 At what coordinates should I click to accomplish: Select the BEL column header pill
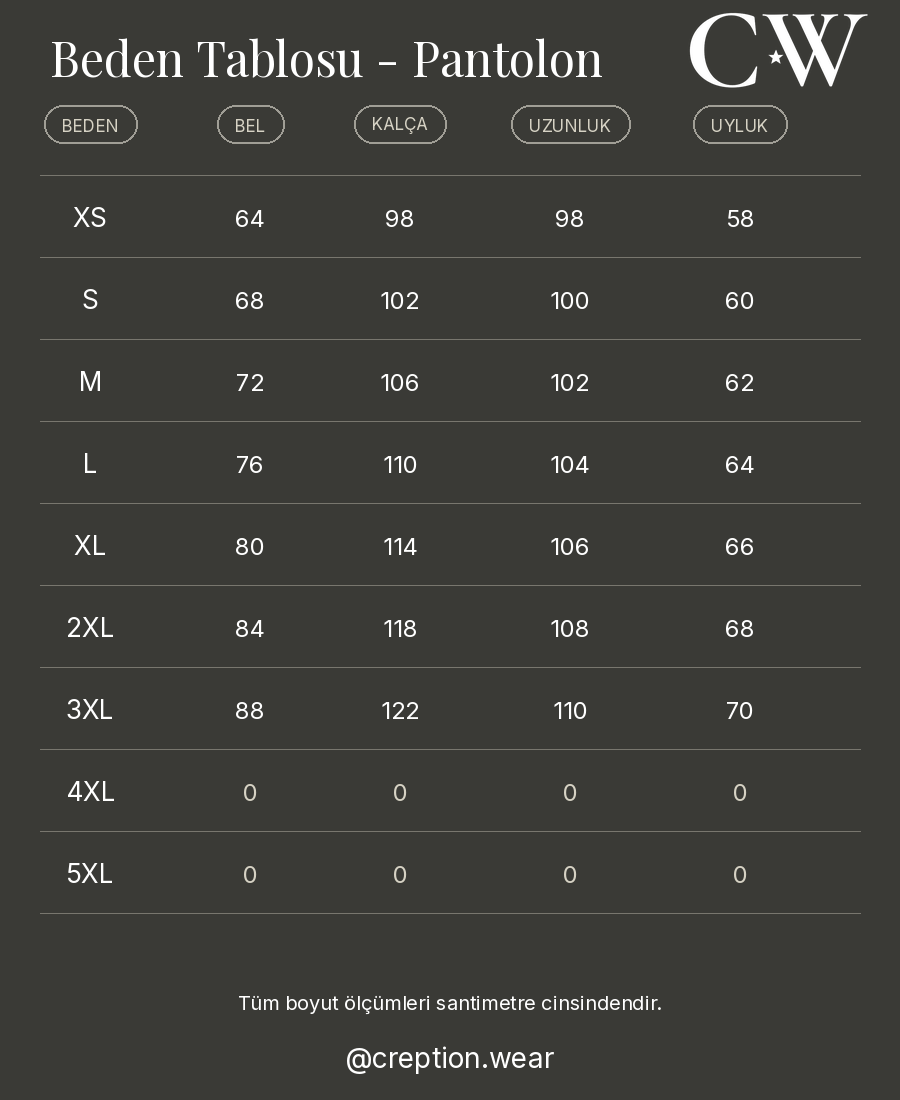tap(250, 125)
